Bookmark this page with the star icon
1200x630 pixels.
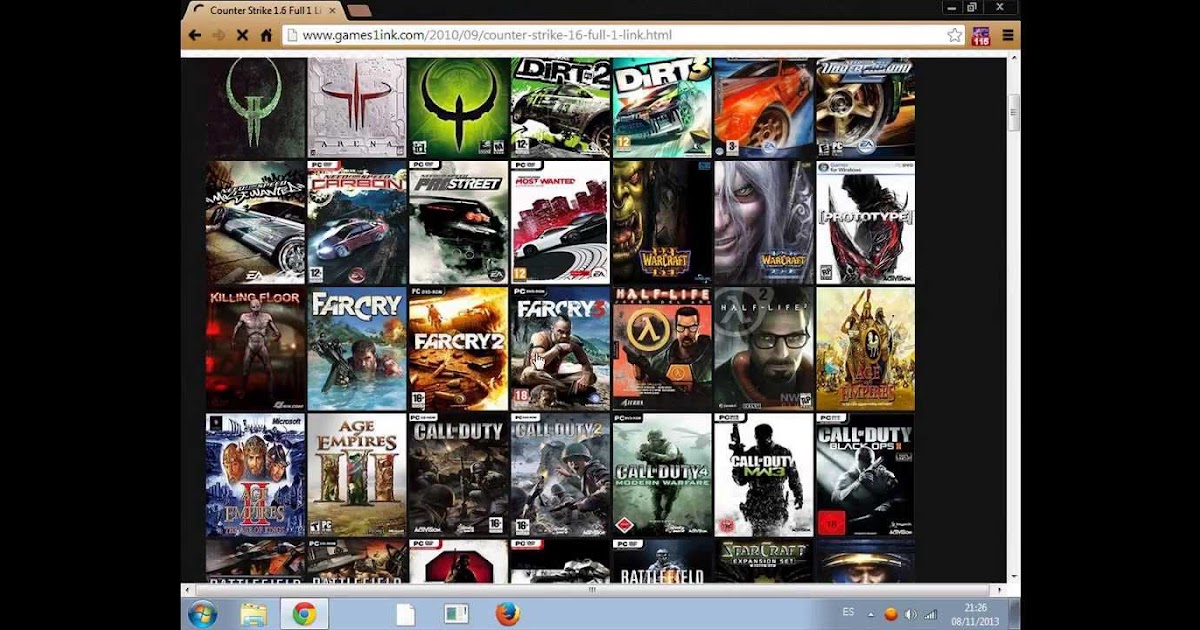click(955, 35)
